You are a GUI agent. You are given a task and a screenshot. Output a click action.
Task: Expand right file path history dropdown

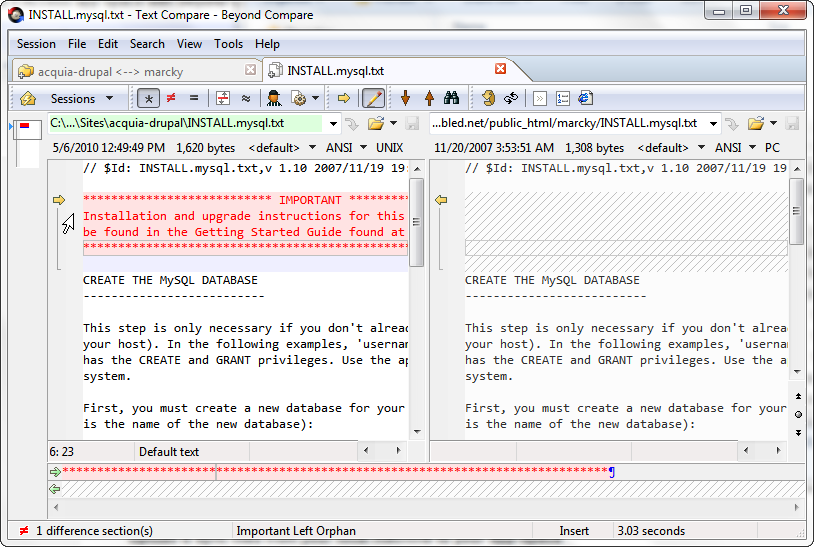[x=713, y=124]
